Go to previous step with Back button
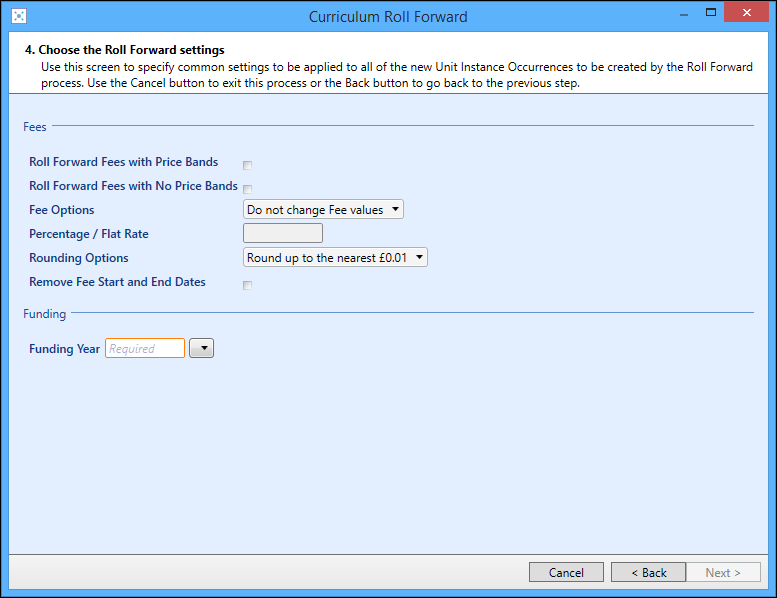The image size is (777, 598). tap(648, 573)
